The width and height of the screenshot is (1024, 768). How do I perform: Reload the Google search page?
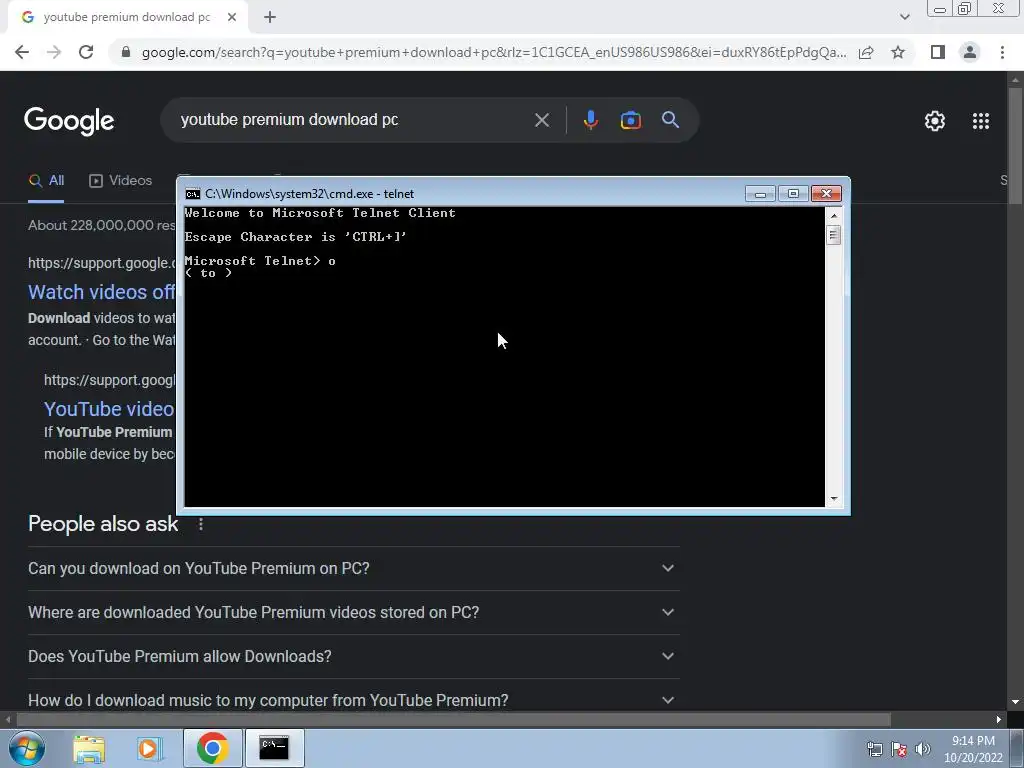pyautogui.click(x=86, y=52)
